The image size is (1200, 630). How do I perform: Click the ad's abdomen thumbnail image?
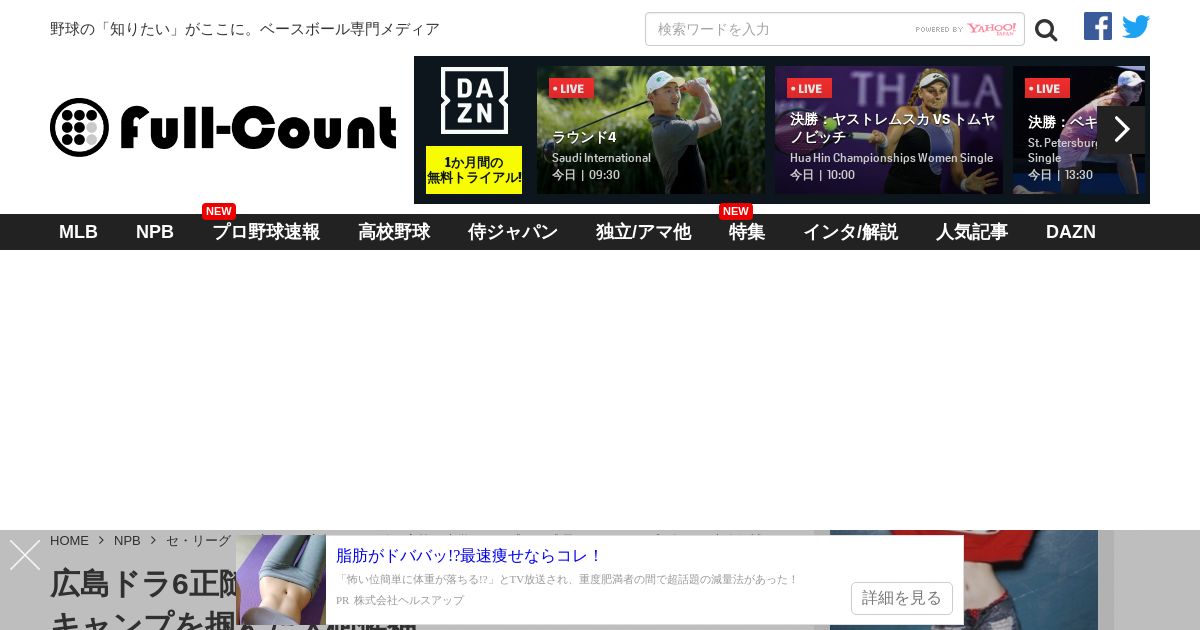[x=281, y=580]
